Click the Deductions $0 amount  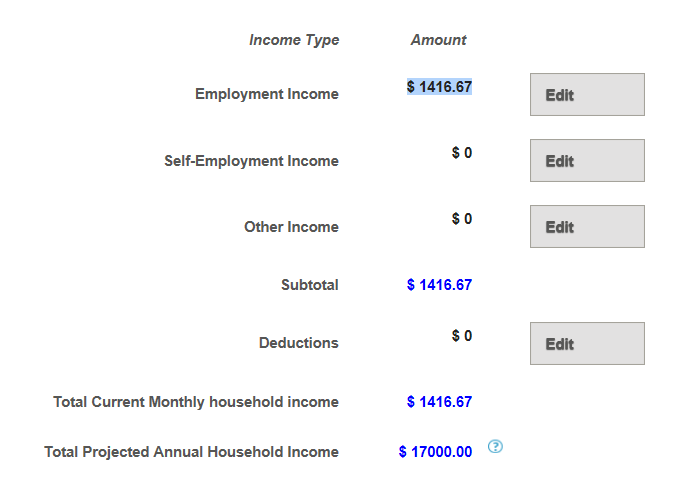[x=461, y=336]
